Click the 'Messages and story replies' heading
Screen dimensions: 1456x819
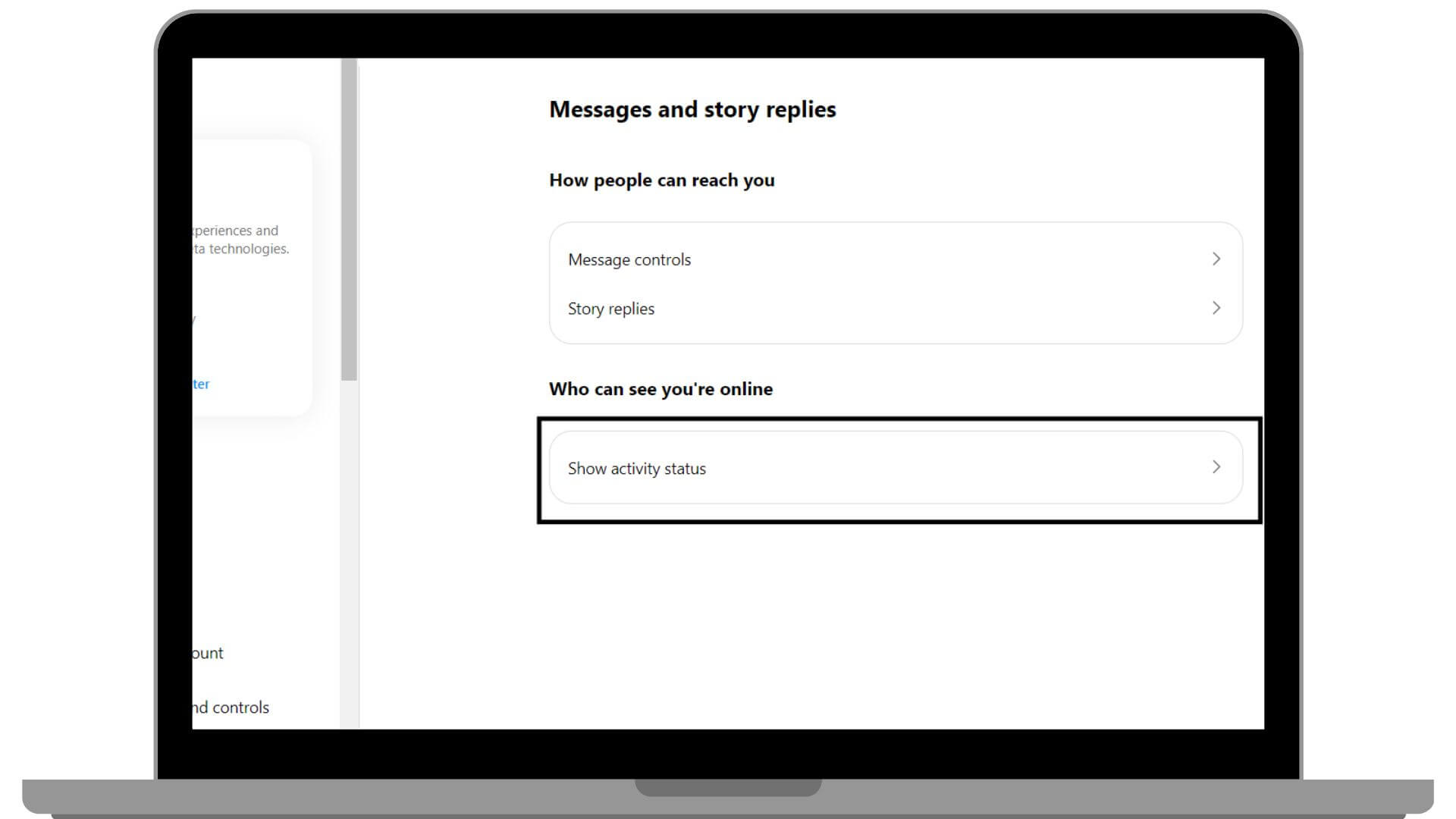(x=692, y=110)
